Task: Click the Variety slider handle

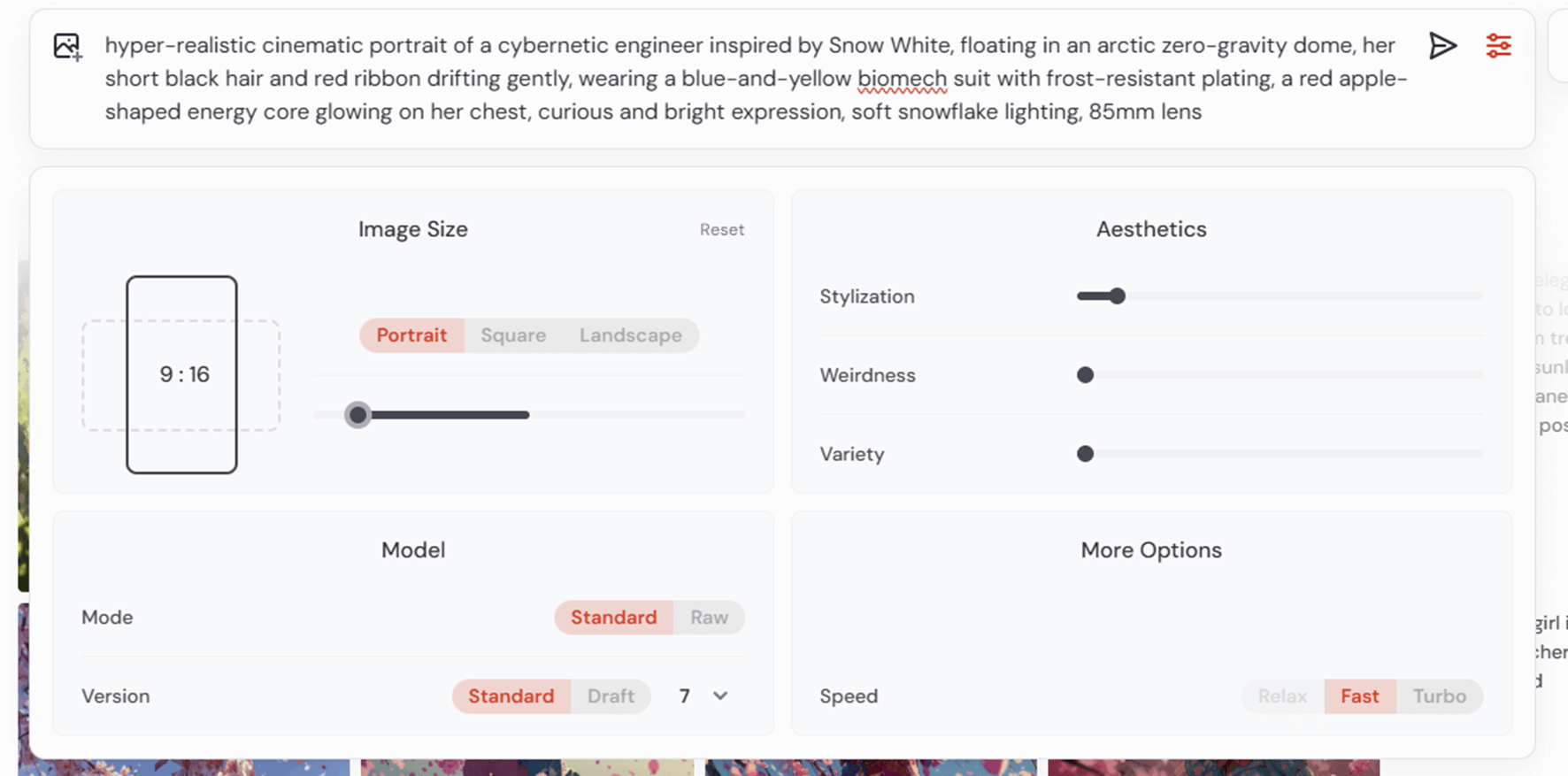Action: pyautogui.click(x=1085, y=454)
